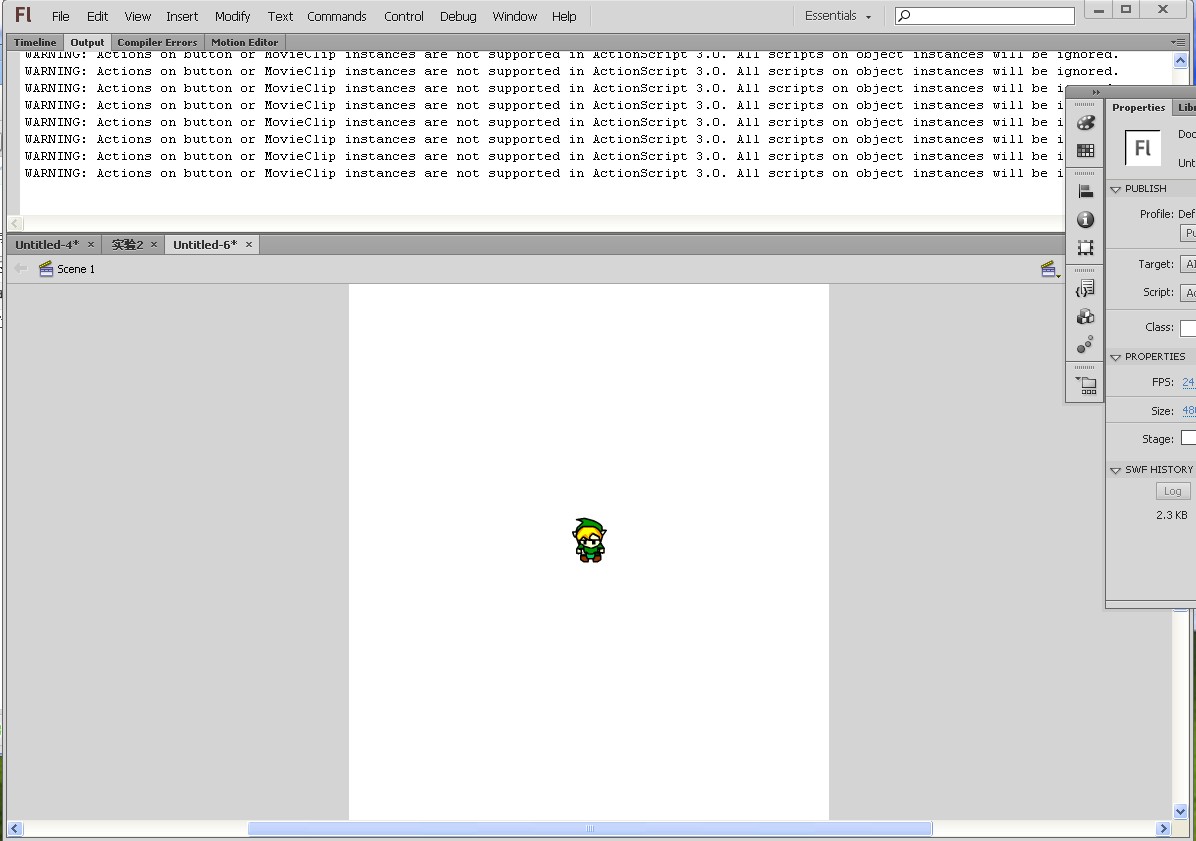The height and width of the screenshot is (841, 1196).
Task: Open the Info panel icon
Action: (1085, 220)
